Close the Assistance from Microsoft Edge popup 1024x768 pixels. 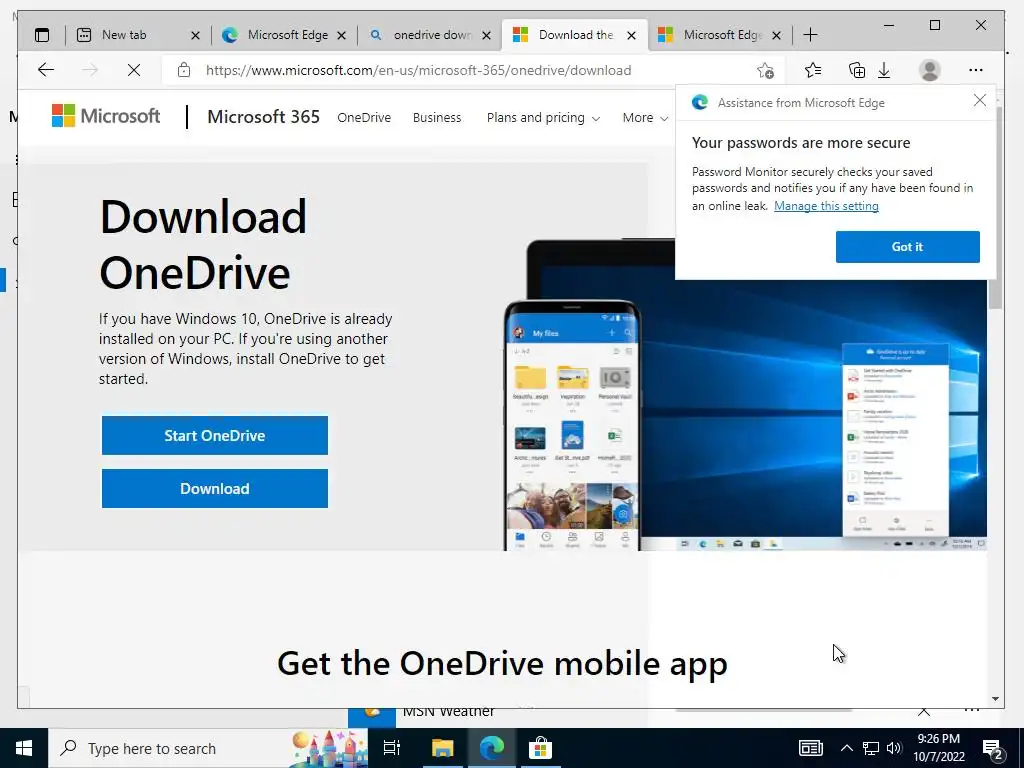tap(980, 101)
